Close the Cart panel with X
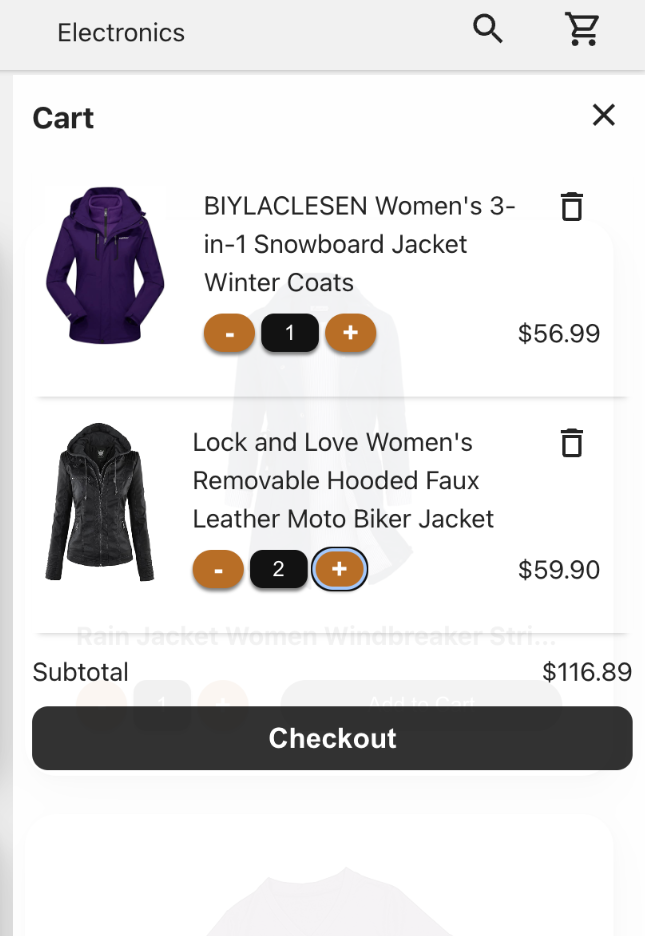Screen dimensions: 645x936 pos(604,115)
